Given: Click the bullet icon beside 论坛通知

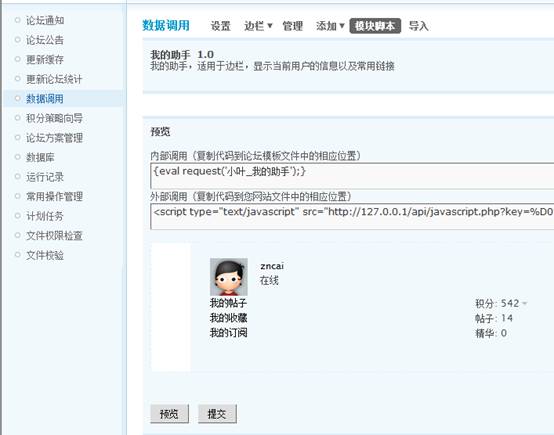Looking at the screenshot, I should pyautogui.click(x=17, y=20).
